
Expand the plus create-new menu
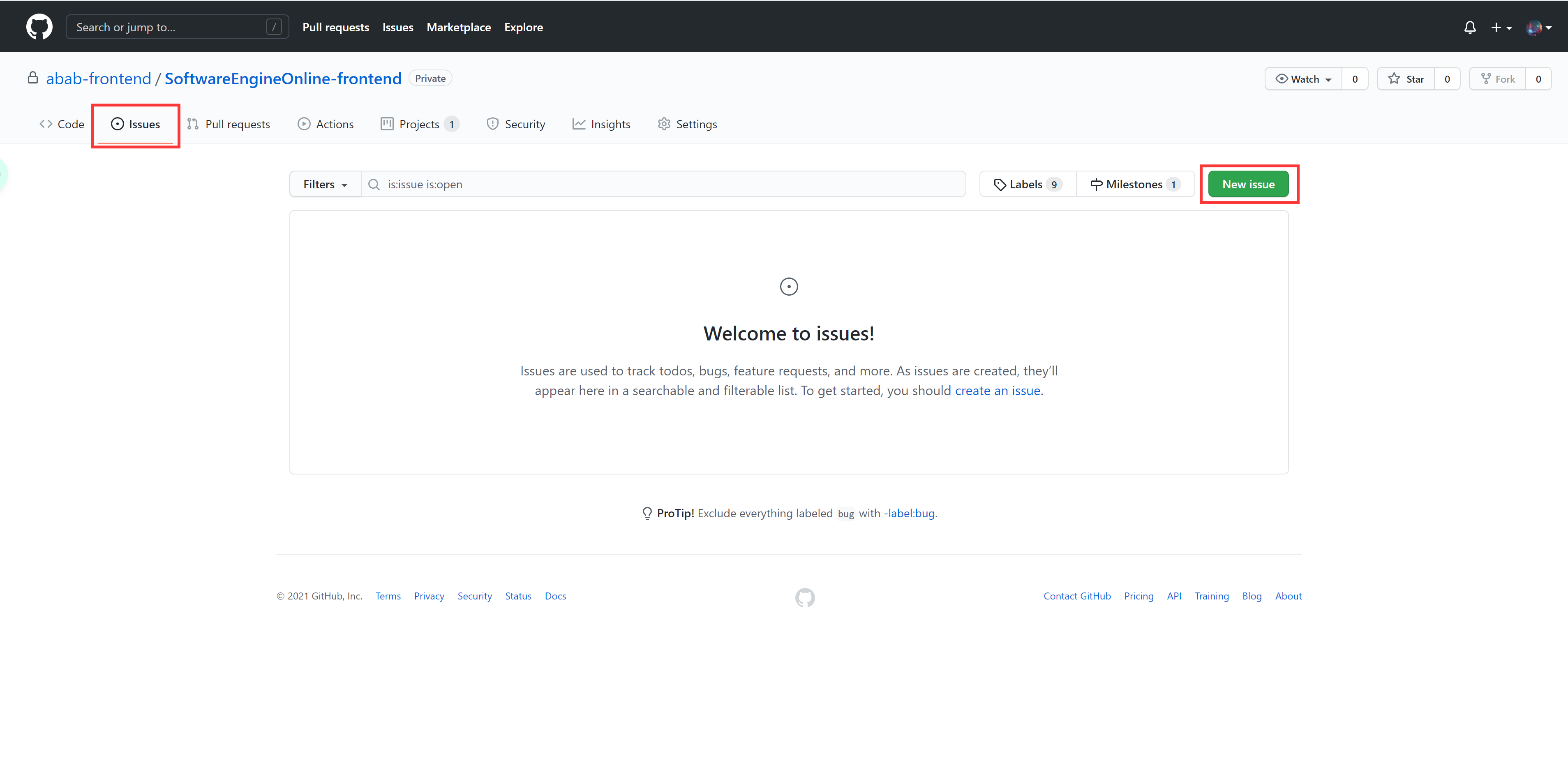pos(1501,28)
